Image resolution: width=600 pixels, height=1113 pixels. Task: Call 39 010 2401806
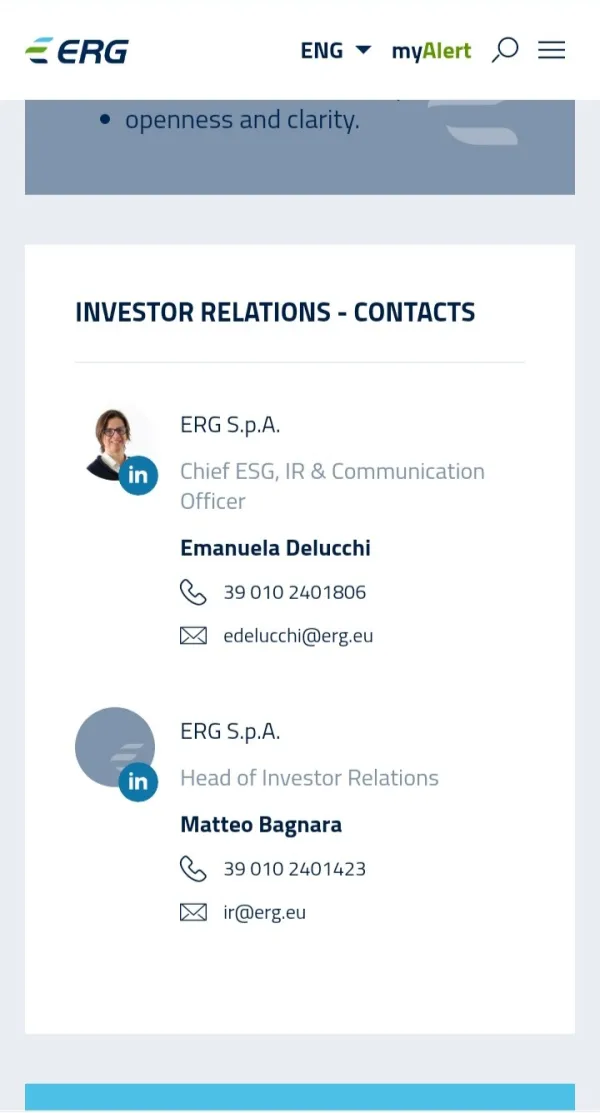[x=294, y=592]
